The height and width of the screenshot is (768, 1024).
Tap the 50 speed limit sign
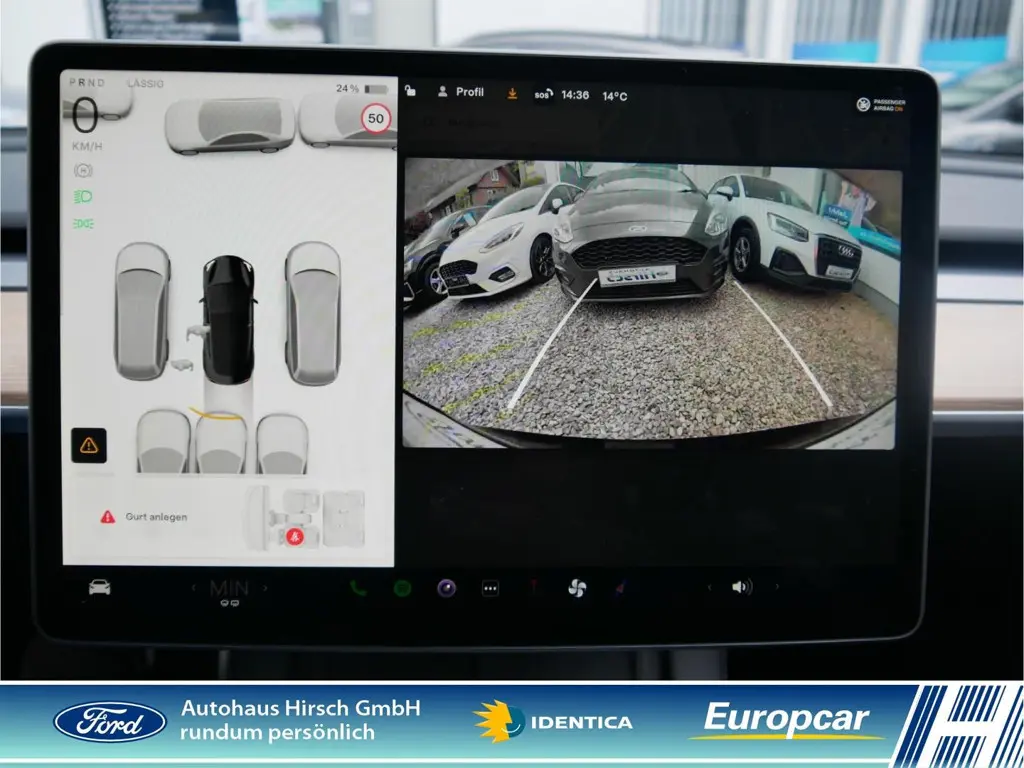pos(376,119)
